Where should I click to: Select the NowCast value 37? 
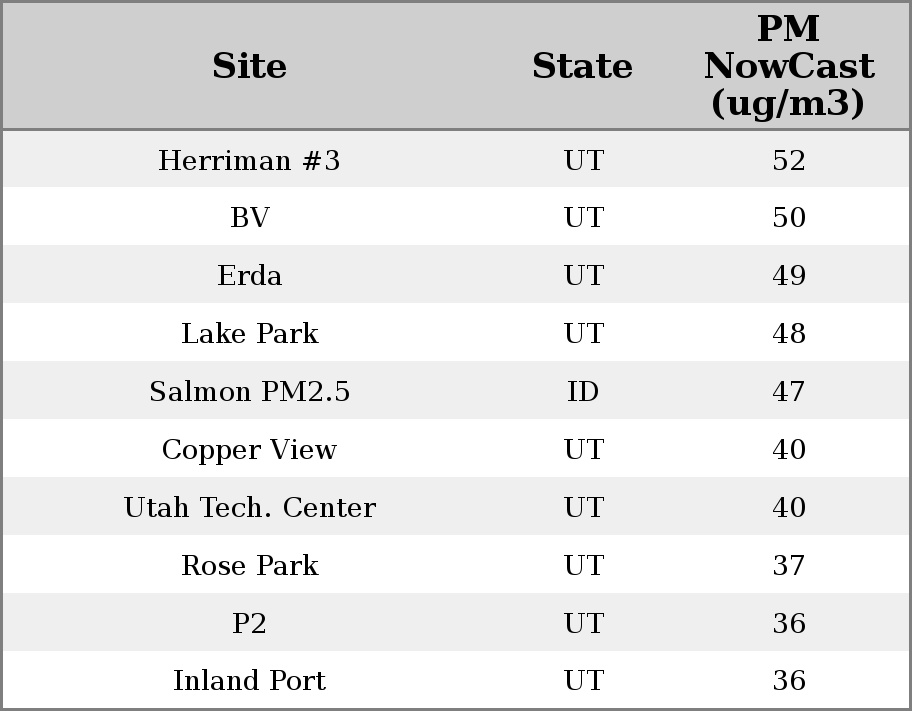[x=788, y=565]
